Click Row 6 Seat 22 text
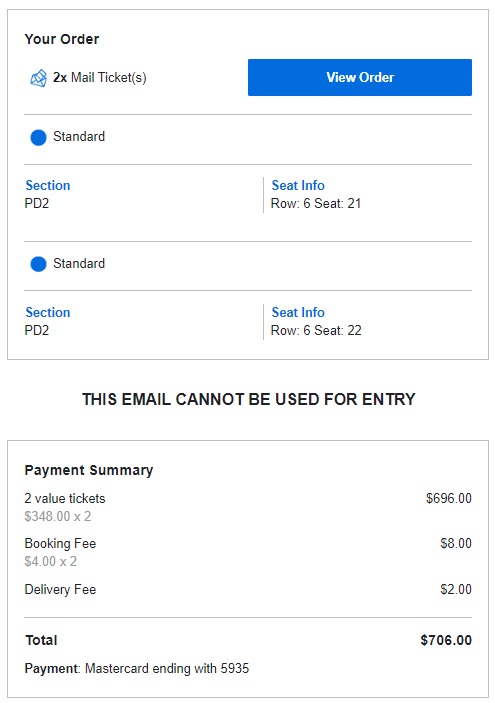This screenshot has height=703, width=495. [316, 330]
